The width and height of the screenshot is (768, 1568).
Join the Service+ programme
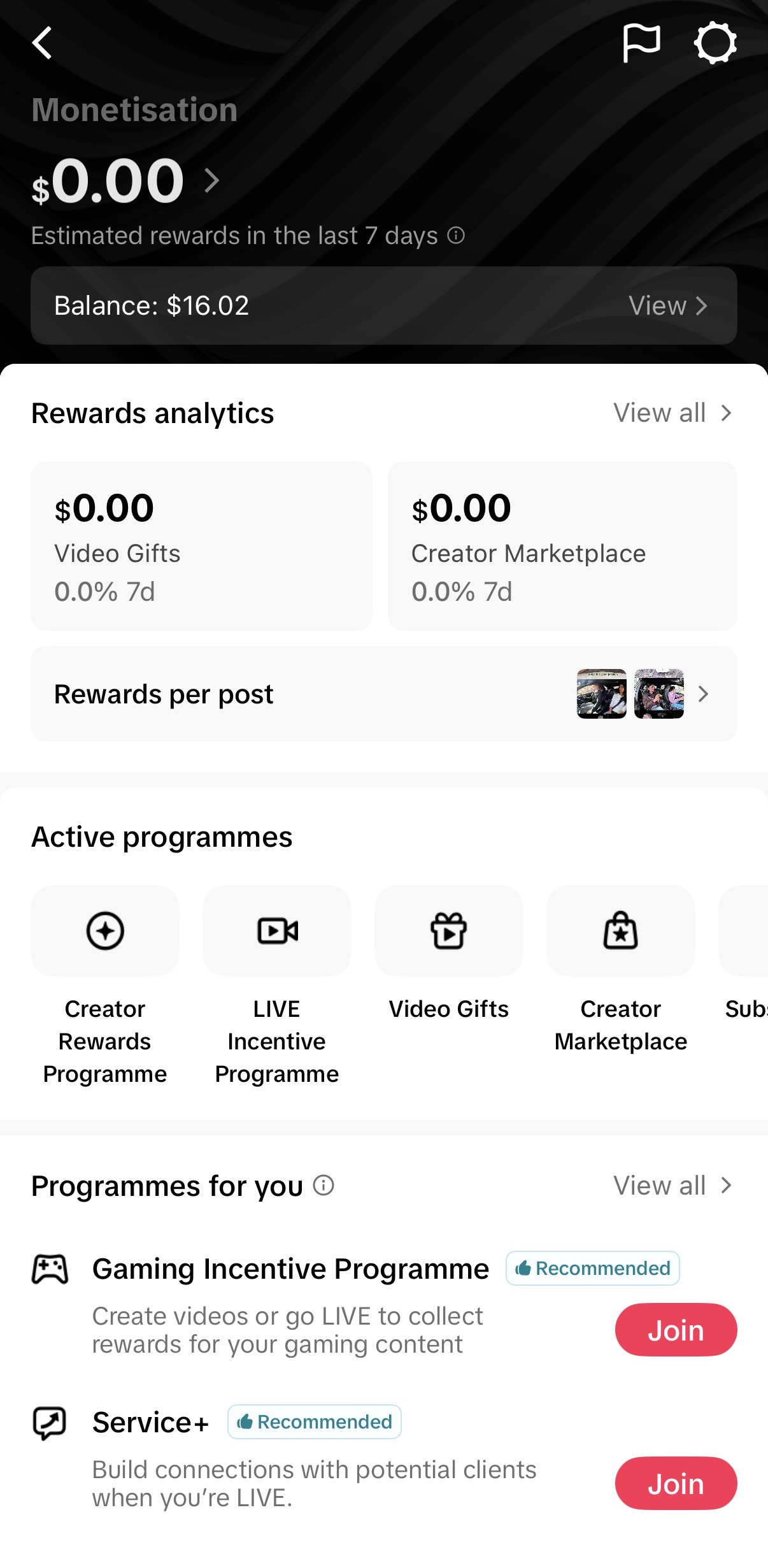[676, 1483]
